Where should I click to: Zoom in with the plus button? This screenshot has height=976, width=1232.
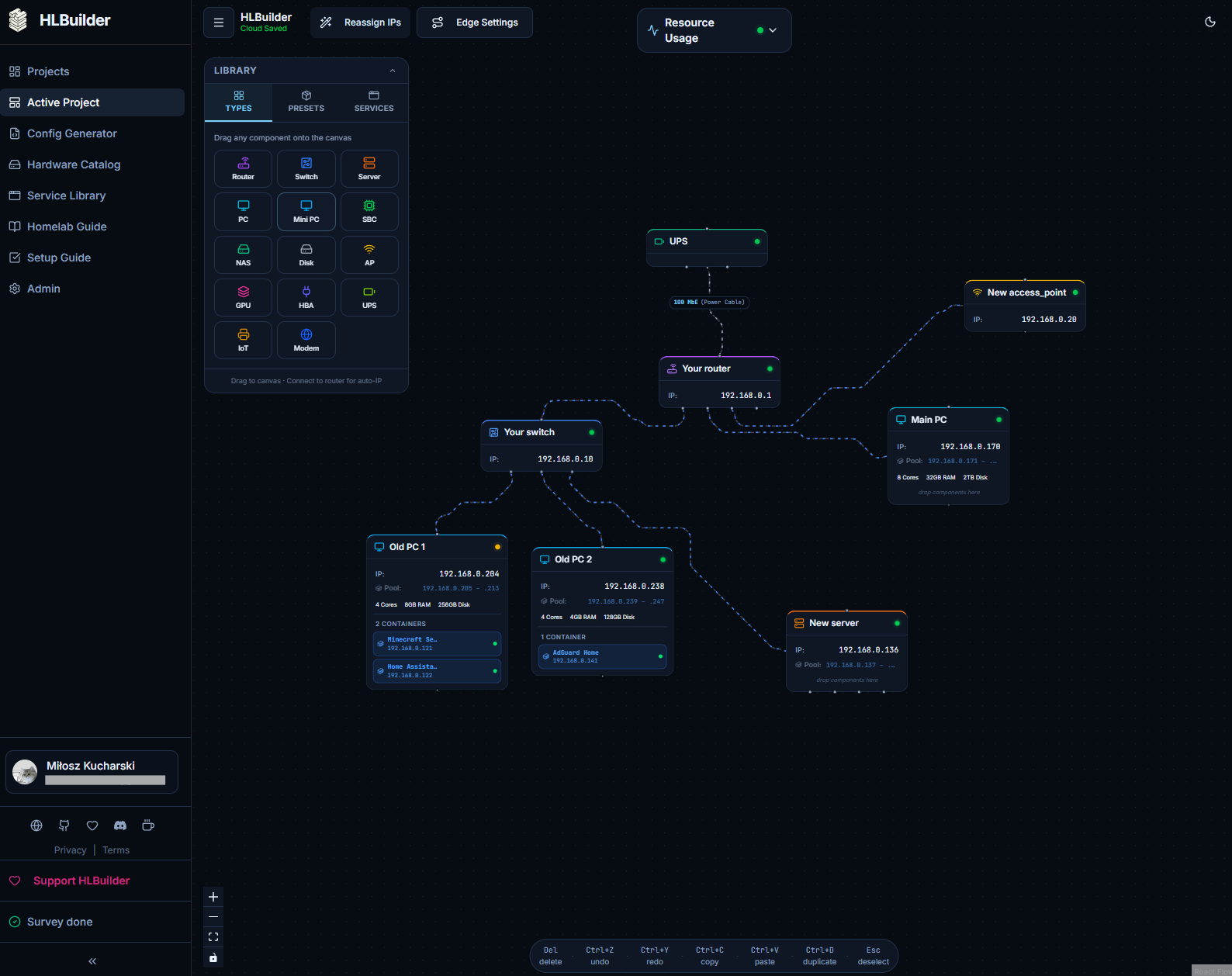(x=213, y=897)
